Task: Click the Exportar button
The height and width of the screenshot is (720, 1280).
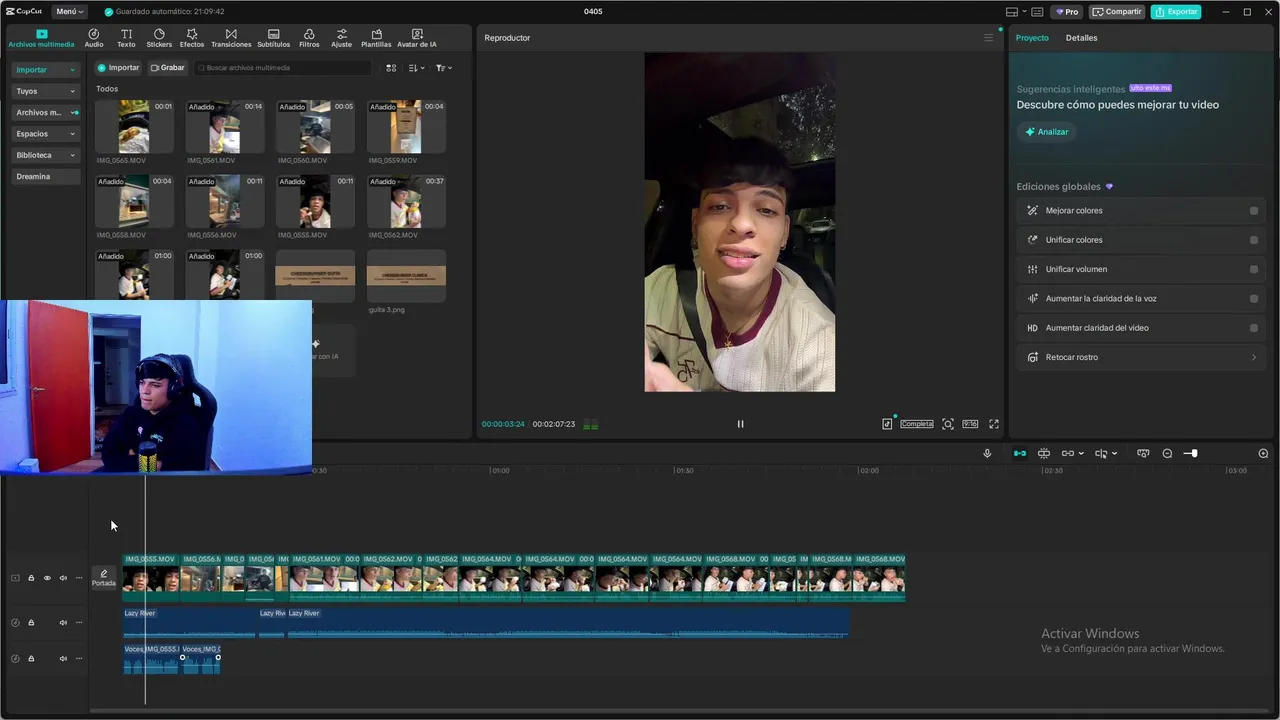Action: point(1176,12)
